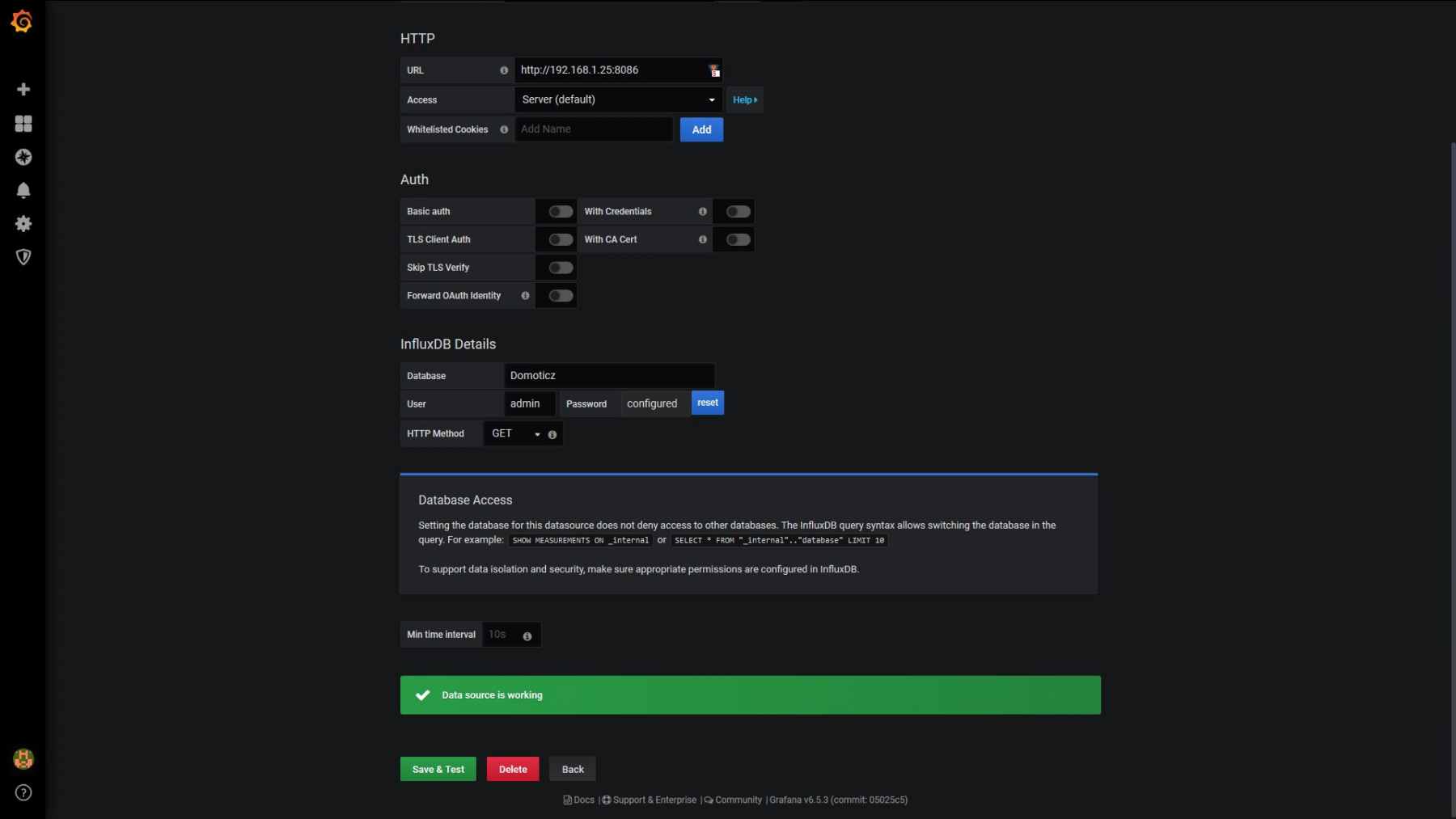
Task: Click the user avatar in sidebar
Action: [x=23, y=759]
